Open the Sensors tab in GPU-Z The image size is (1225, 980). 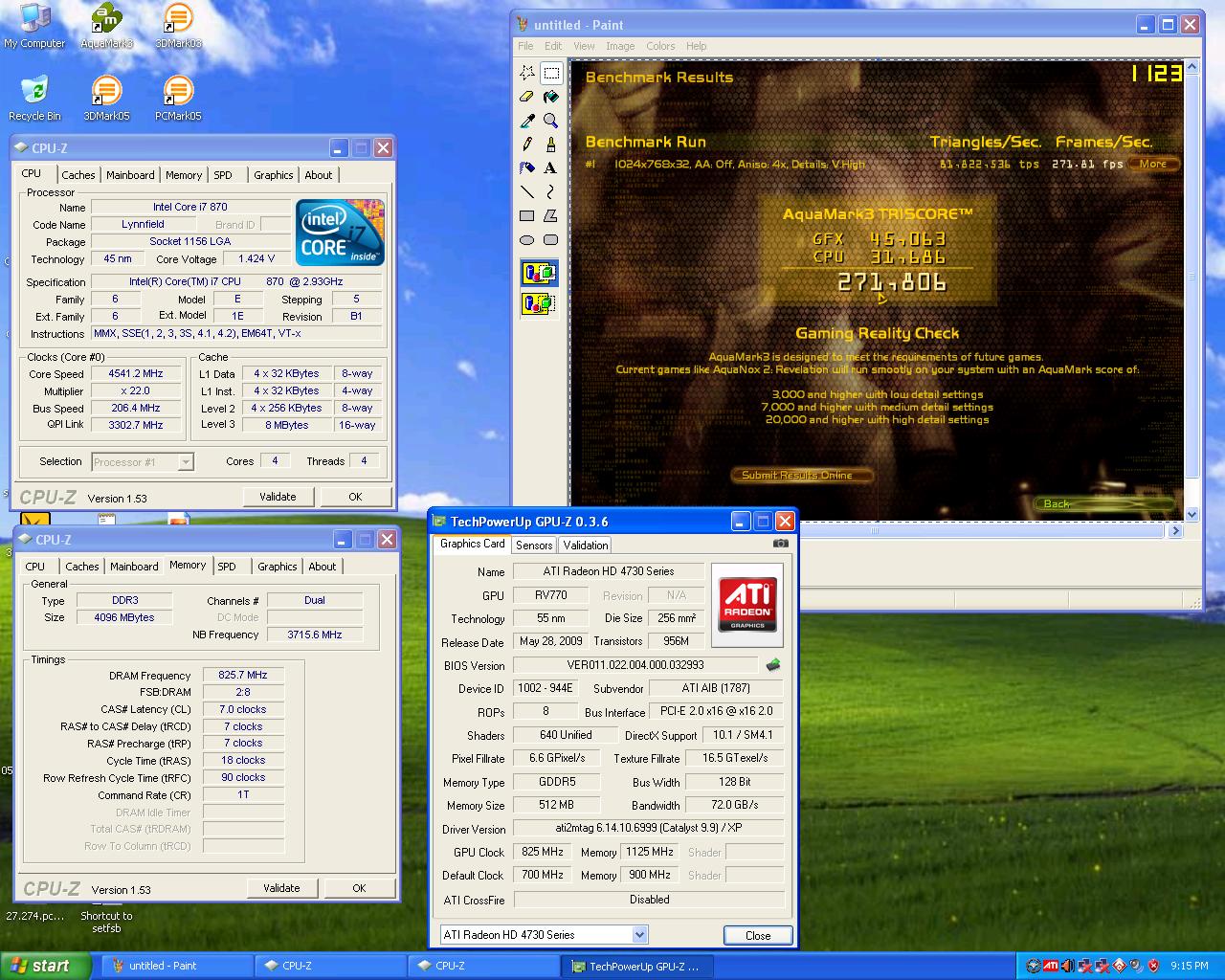534,545
